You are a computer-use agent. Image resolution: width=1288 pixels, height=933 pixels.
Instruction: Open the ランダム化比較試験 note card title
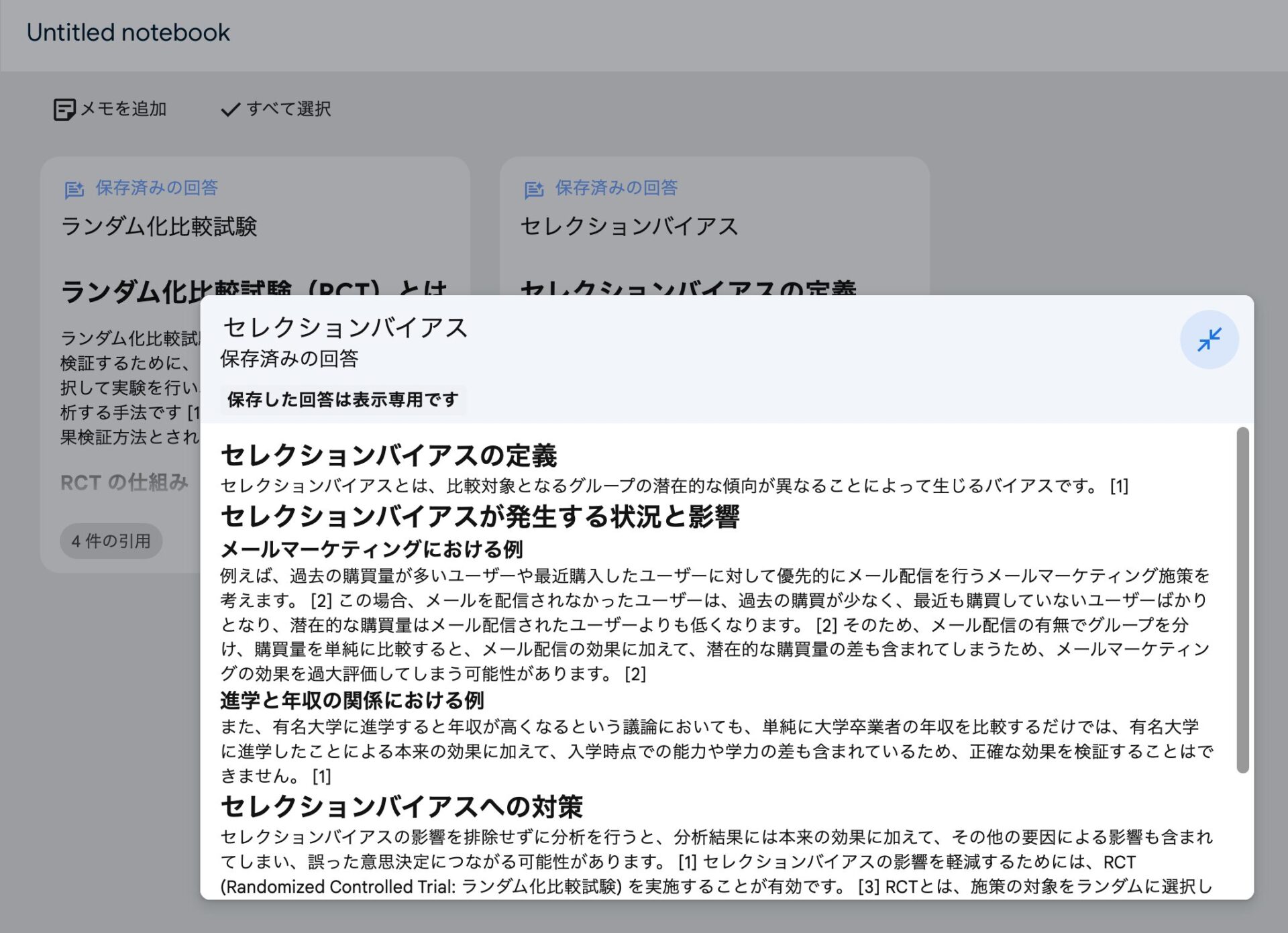159,226
